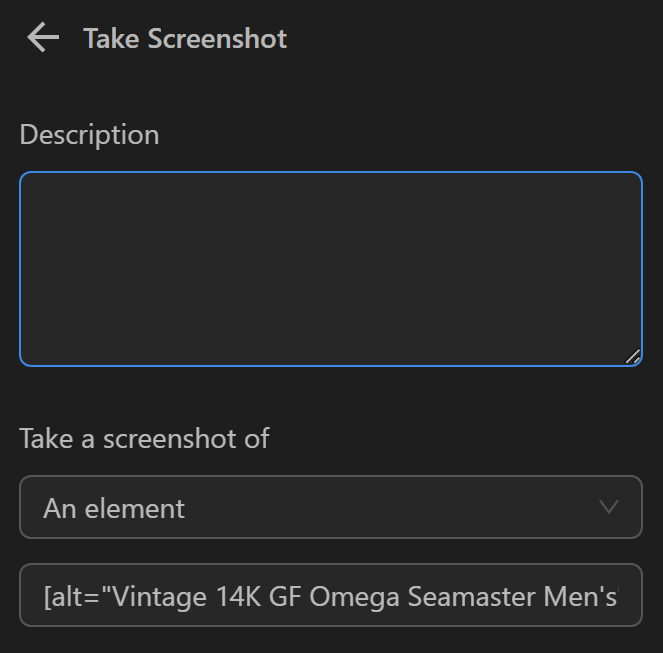Image resolution: width=663 pixels, height=653 pixels.
Task: Click the dropdown chevron arrow
Action: pos(608,507)
